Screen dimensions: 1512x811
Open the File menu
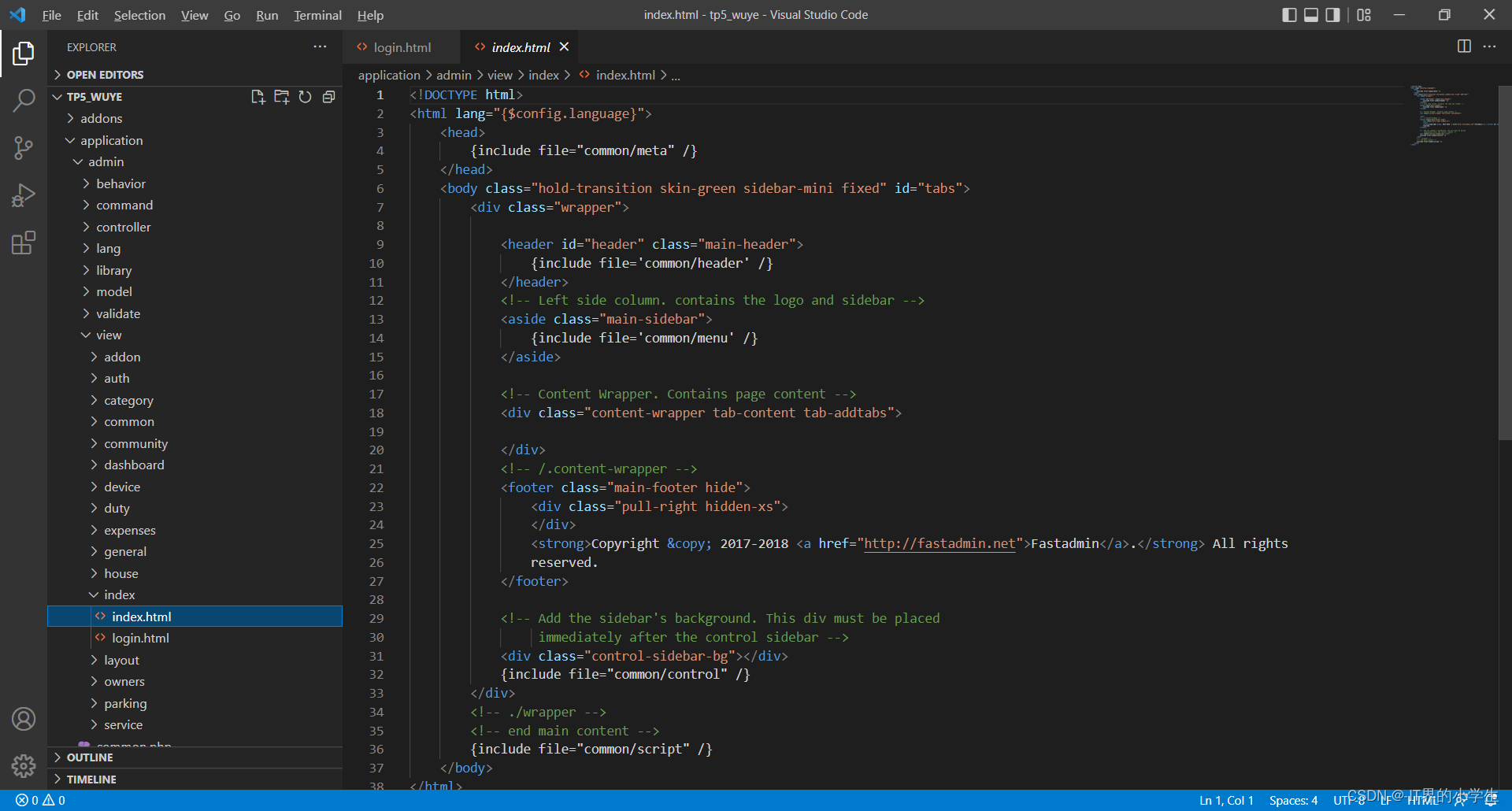[x=51, y=15]
